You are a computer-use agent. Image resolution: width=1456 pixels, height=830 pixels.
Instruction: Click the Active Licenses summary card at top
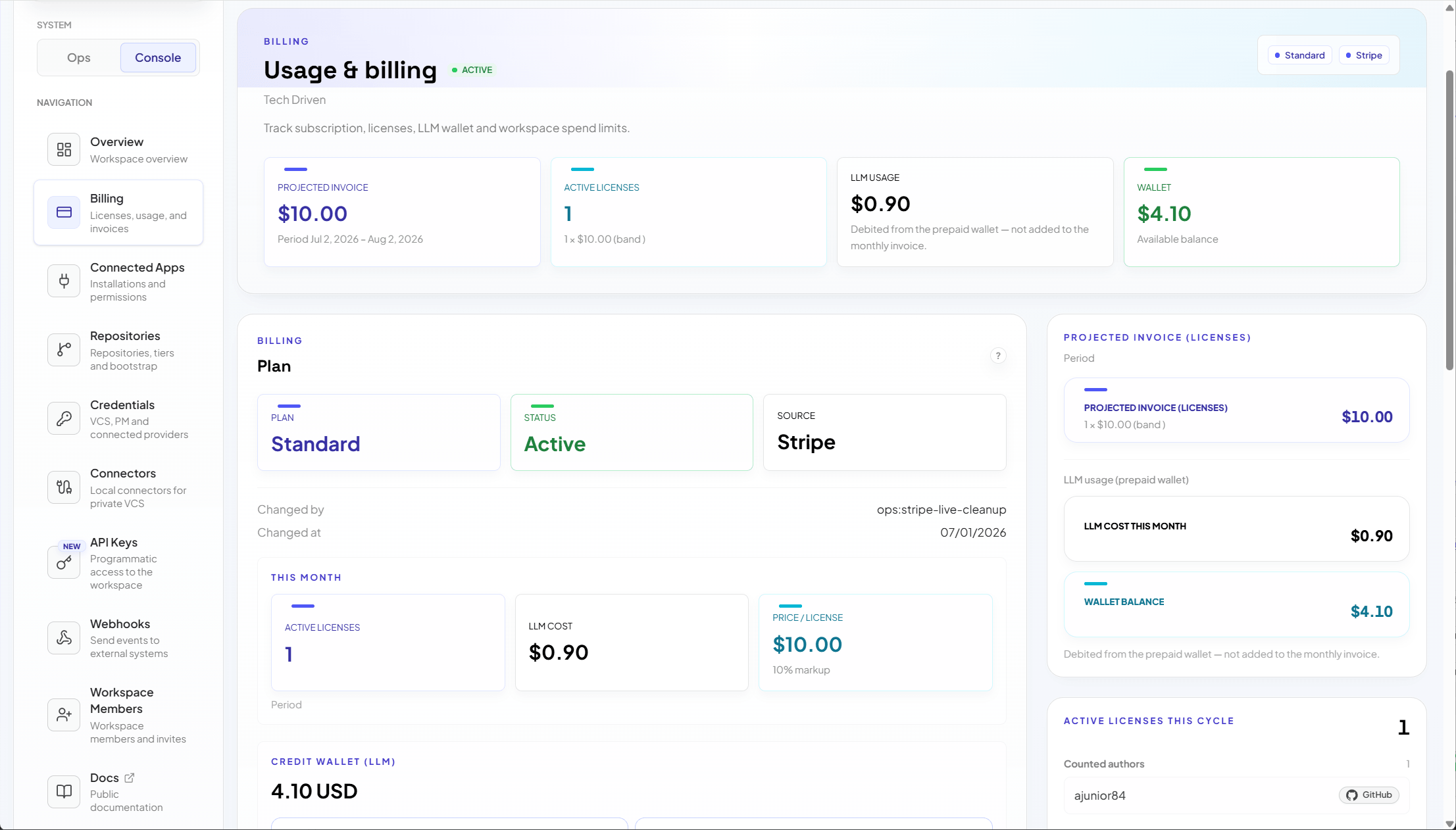(x=688, y=212)
